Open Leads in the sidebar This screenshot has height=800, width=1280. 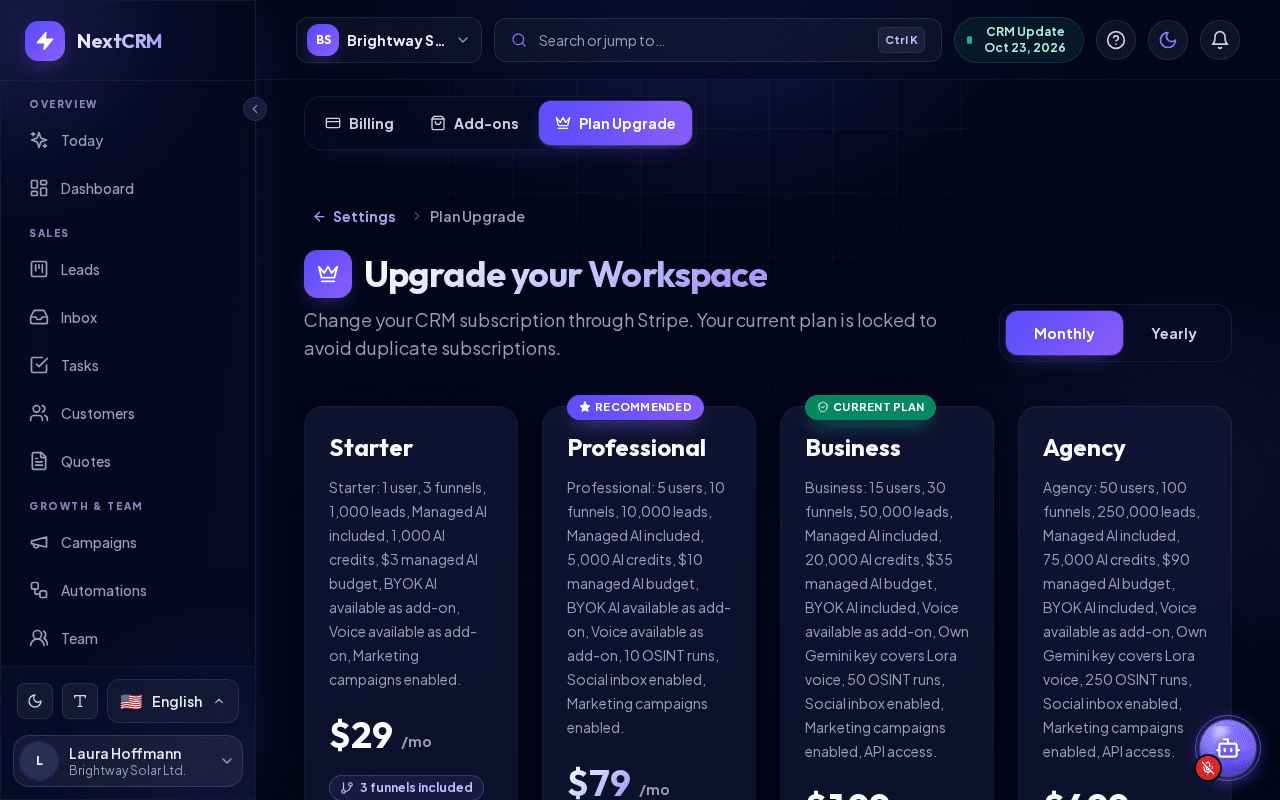[x=128, y=270]
